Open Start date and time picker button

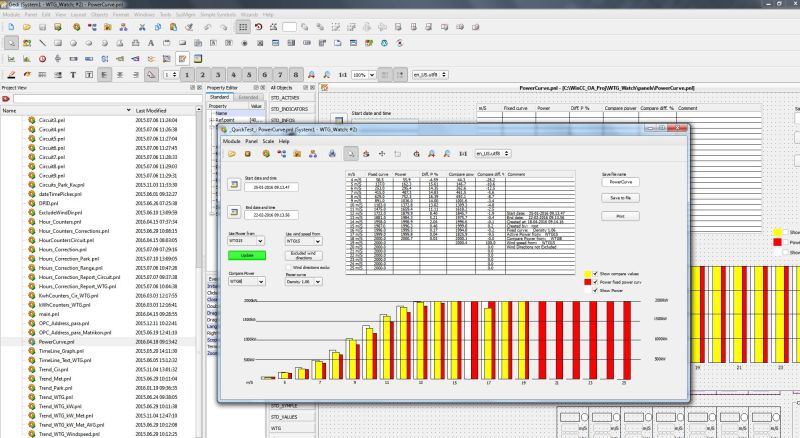[x=234, y=184]
